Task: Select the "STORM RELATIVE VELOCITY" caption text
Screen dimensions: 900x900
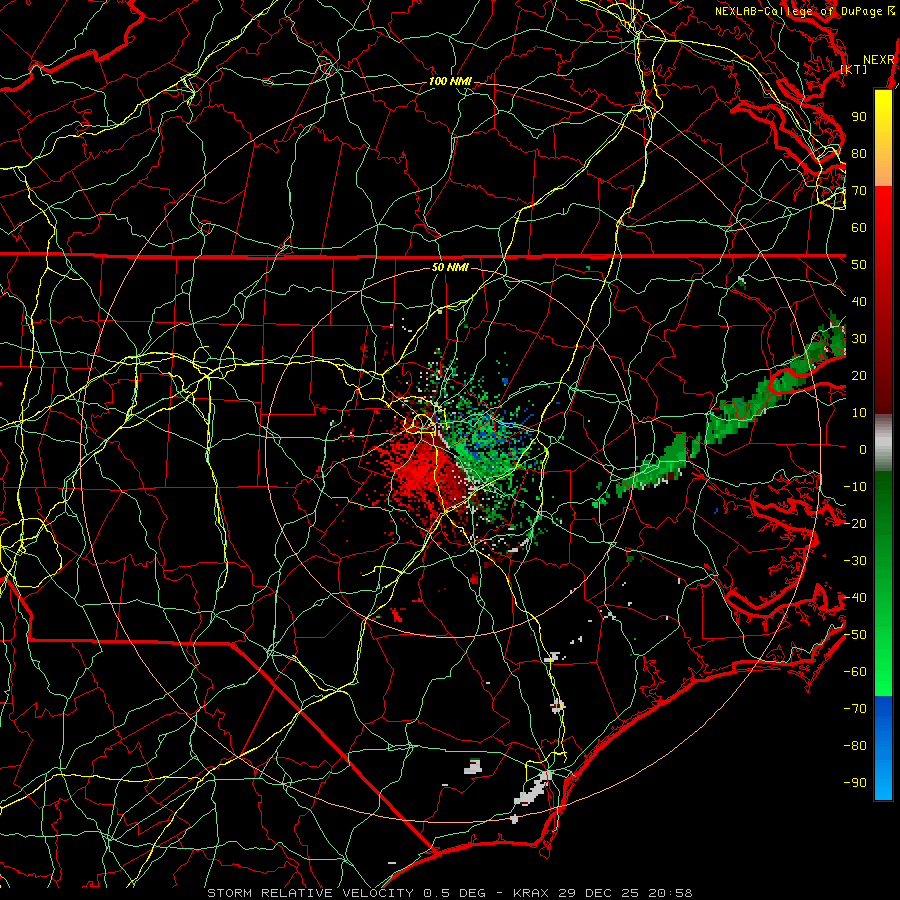Action: (310, 893)
